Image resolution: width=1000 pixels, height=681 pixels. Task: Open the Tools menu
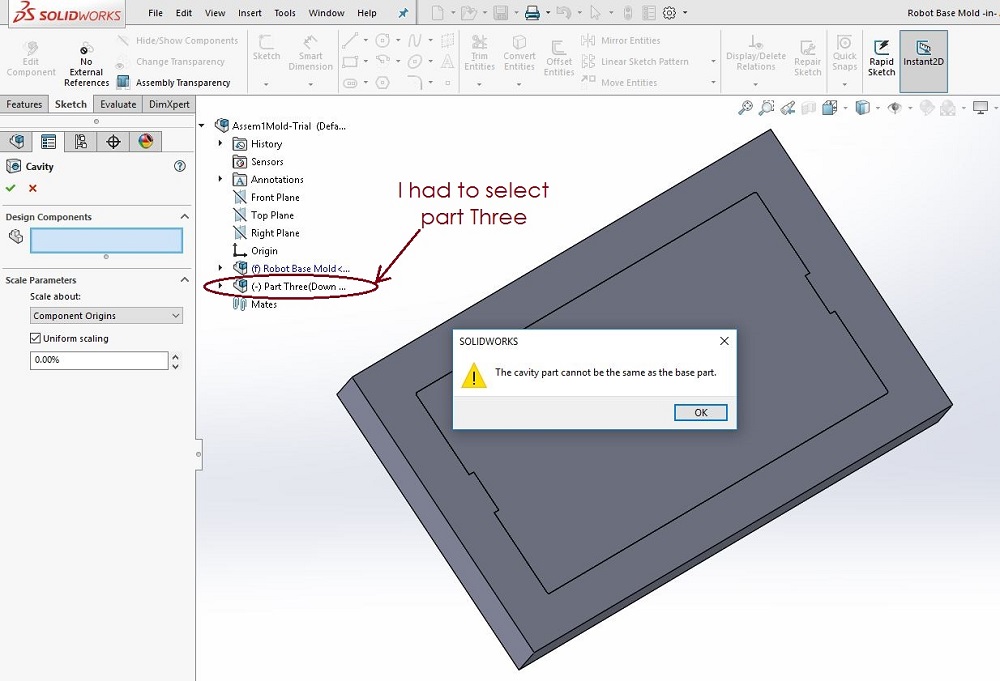tap(284, 13)
